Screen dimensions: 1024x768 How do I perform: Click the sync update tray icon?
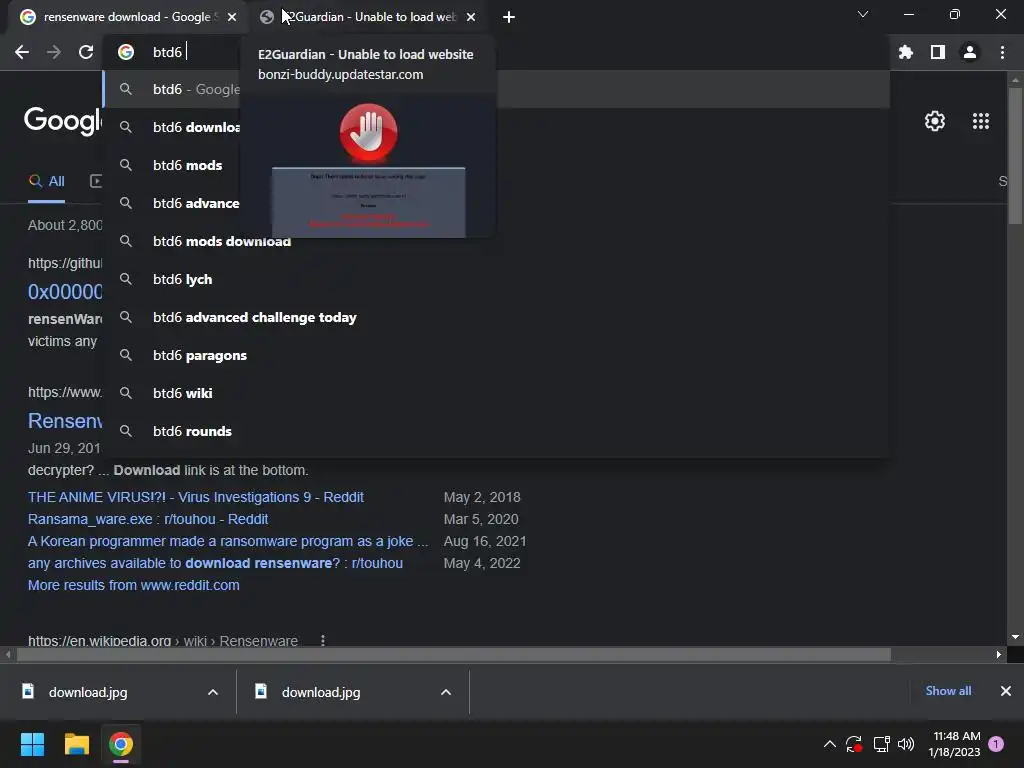854,744
